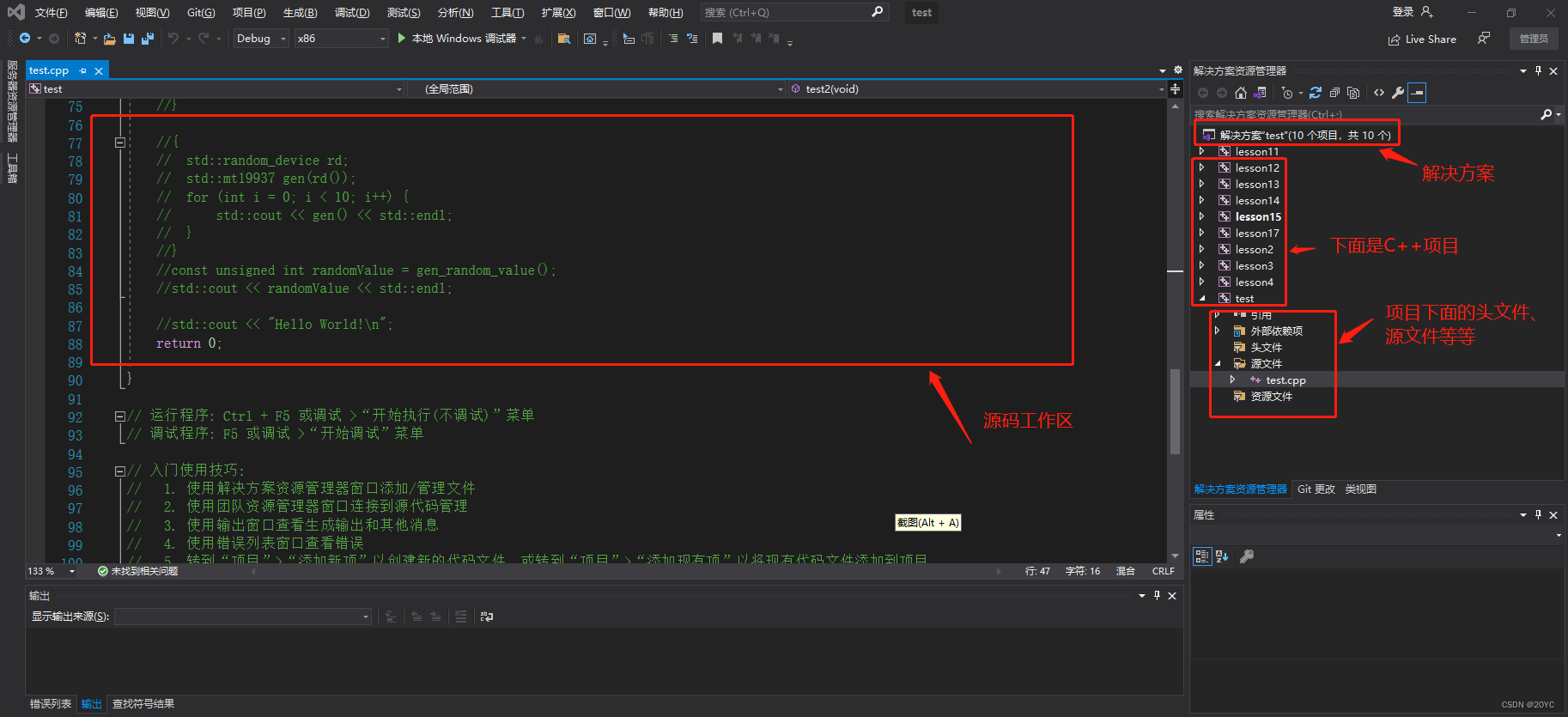Viewport: 1568px width, 717px height.
Task: Click the editor vertical scrollbar thumb
Action: tap(1175, 411)
